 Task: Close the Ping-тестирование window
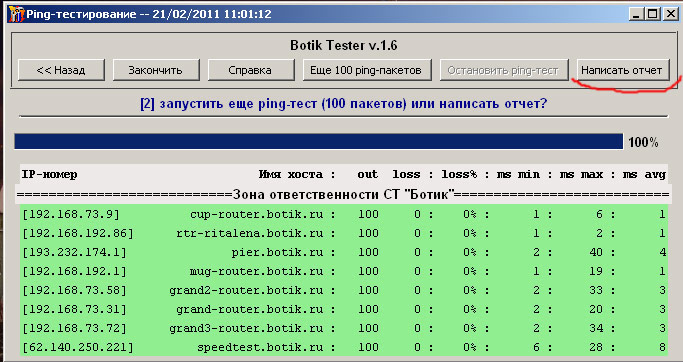(x=670, y=14)
